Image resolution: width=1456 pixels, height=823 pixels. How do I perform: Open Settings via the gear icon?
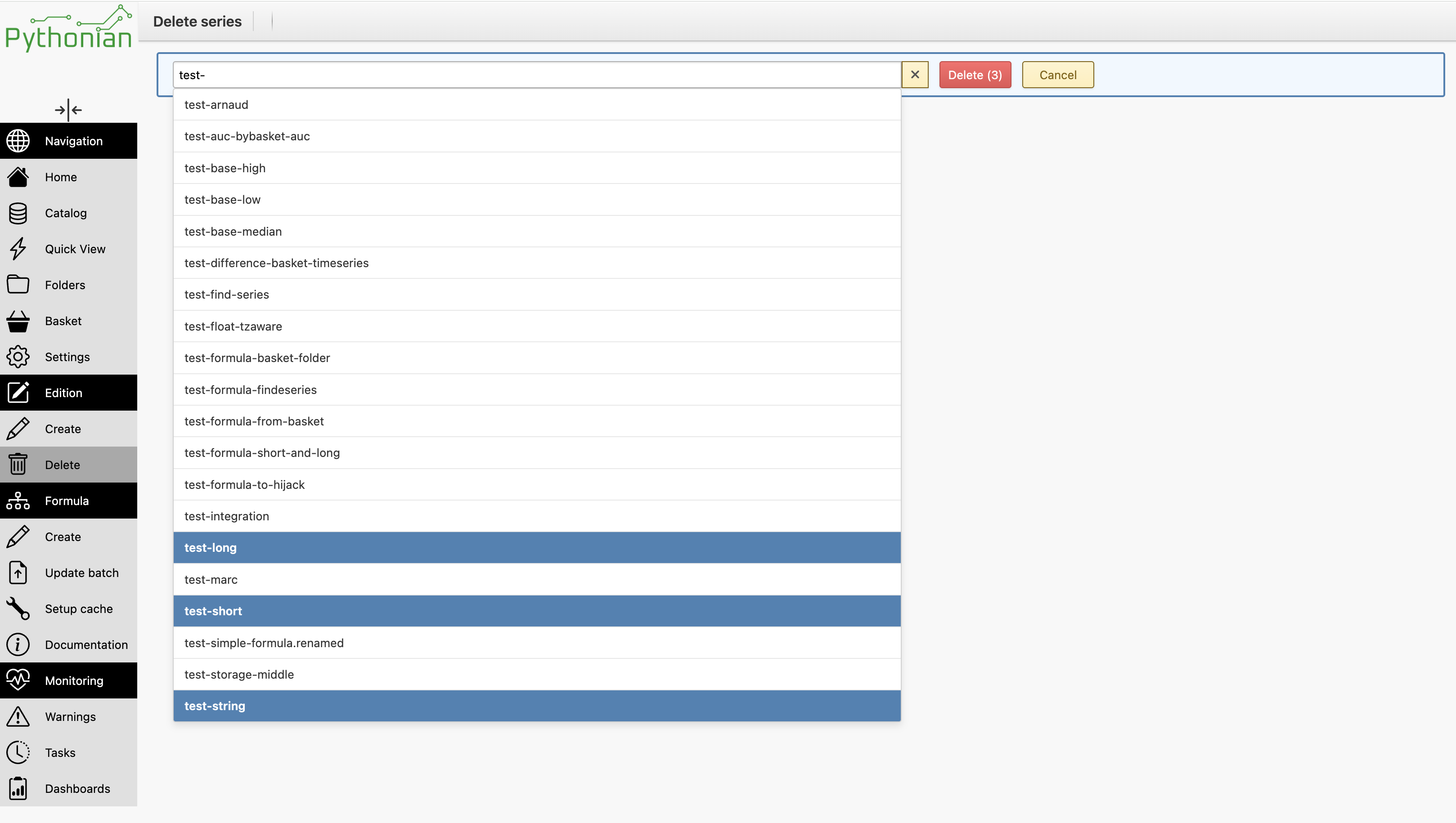18,357
